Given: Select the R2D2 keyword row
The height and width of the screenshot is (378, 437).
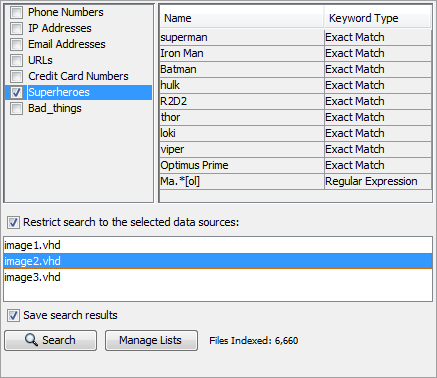Looking at the screenshot, I should click(295, 101).
